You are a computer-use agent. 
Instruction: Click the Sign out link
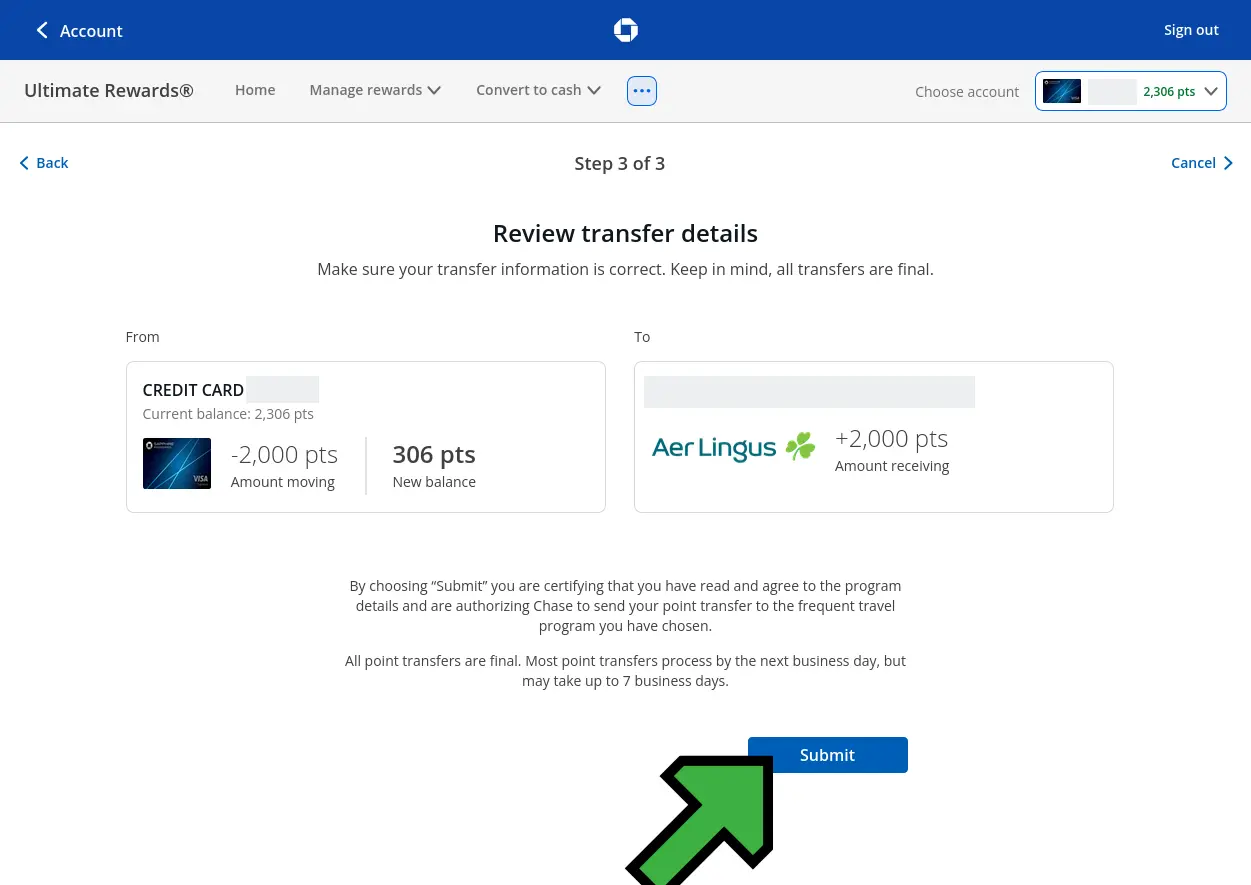click(1191, 30)
